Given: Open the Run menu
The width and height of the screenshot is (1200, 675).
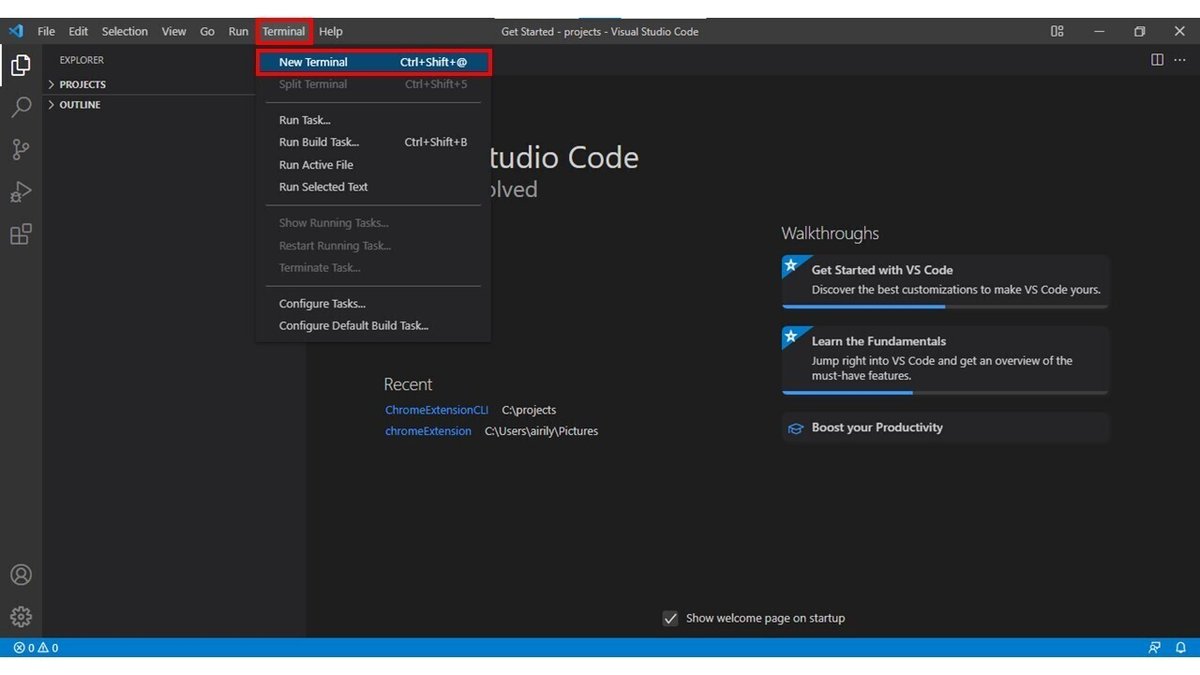Looking at the screenshot, I should pos(238,31).
